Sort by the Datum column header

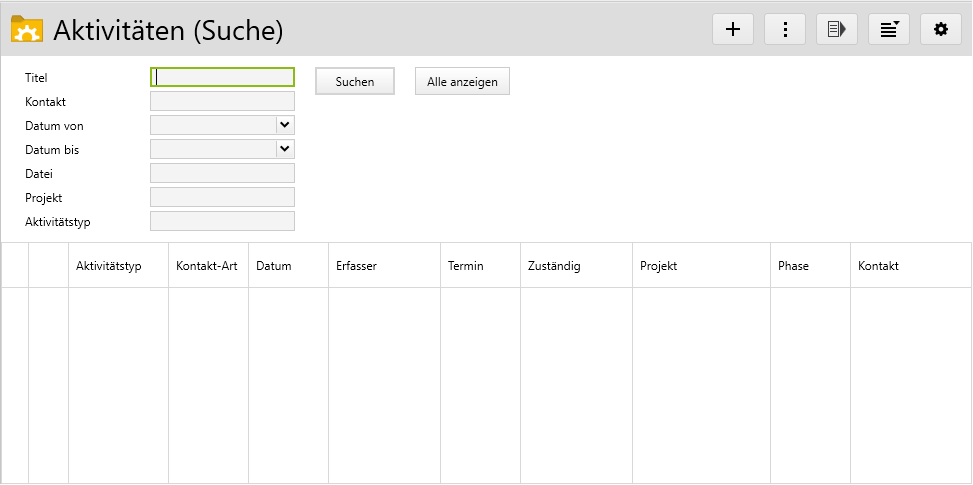(274, 266)
